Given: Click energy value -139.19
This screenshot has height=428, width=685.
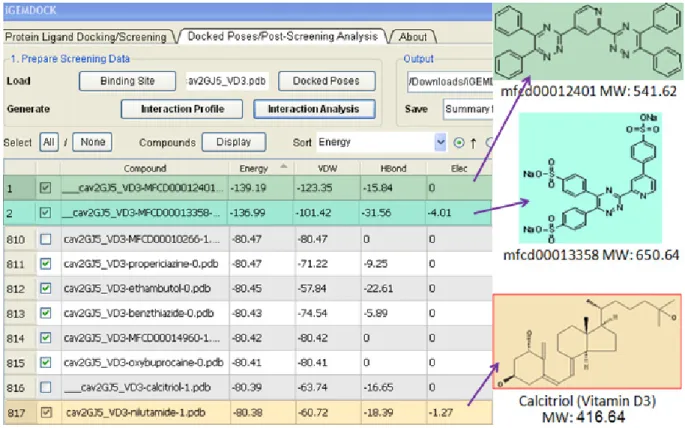Looking at the screenshot, I should [x=248, y=188].
